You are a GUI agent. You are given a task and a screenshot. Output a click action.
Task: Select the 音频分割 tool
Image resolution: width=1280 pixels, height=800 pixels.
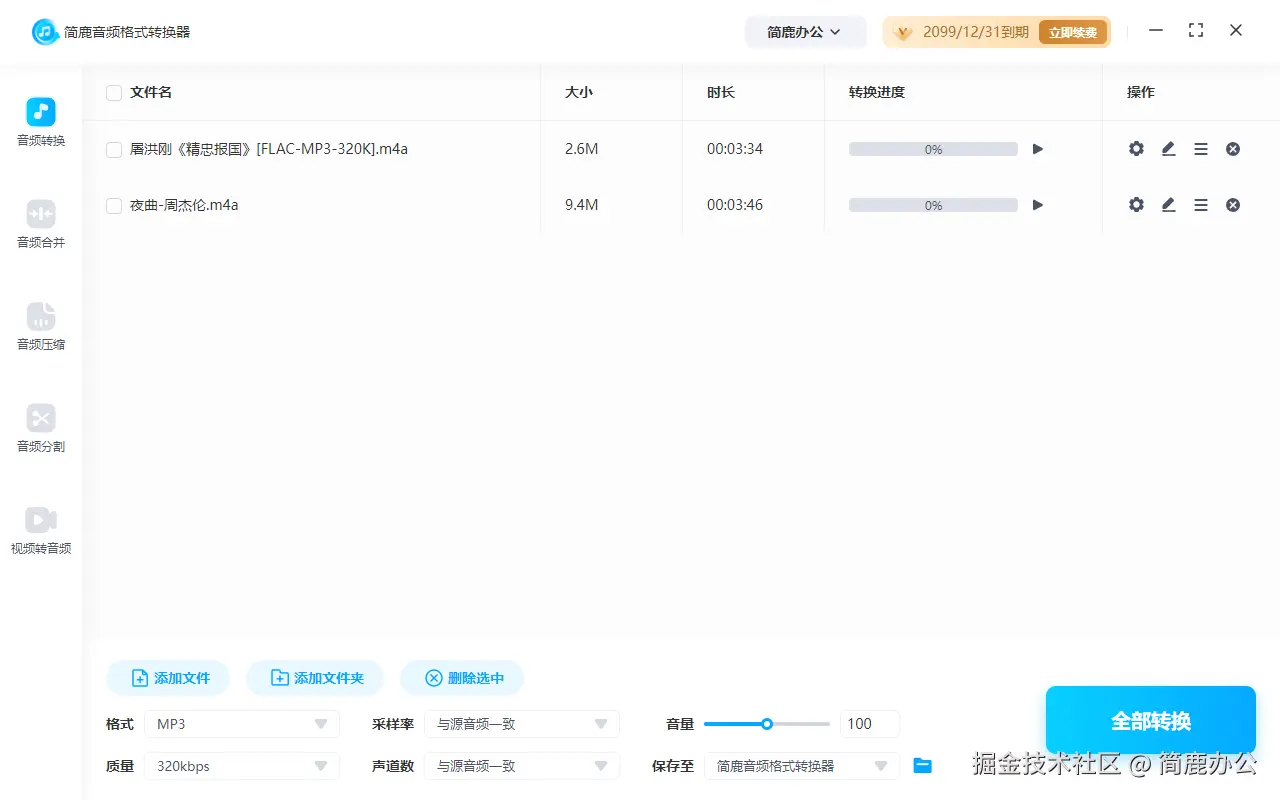(40, 429)
